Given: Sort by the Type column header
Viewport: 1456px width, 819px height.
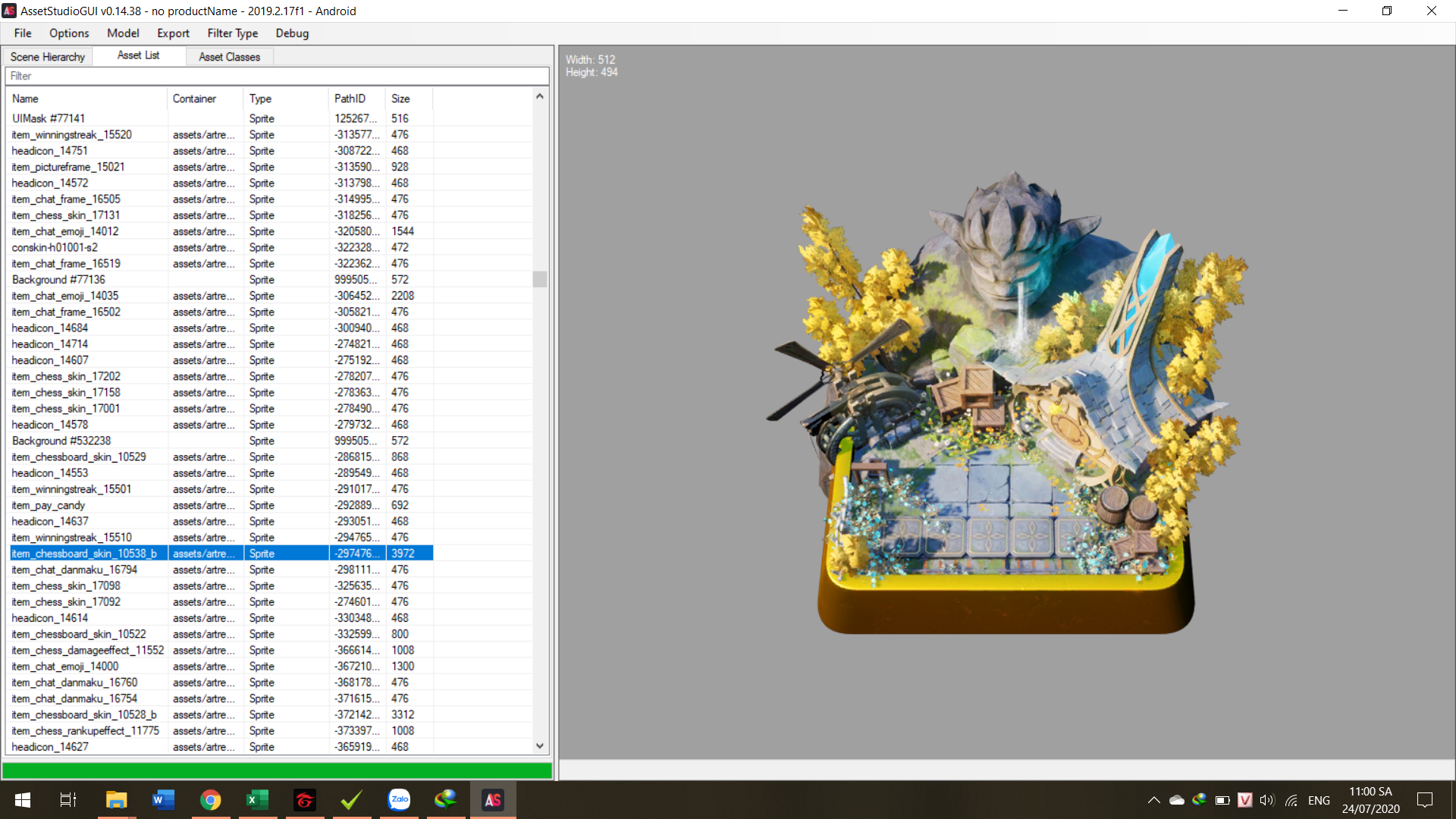Looking at the screenshot, I should point(286,99).
